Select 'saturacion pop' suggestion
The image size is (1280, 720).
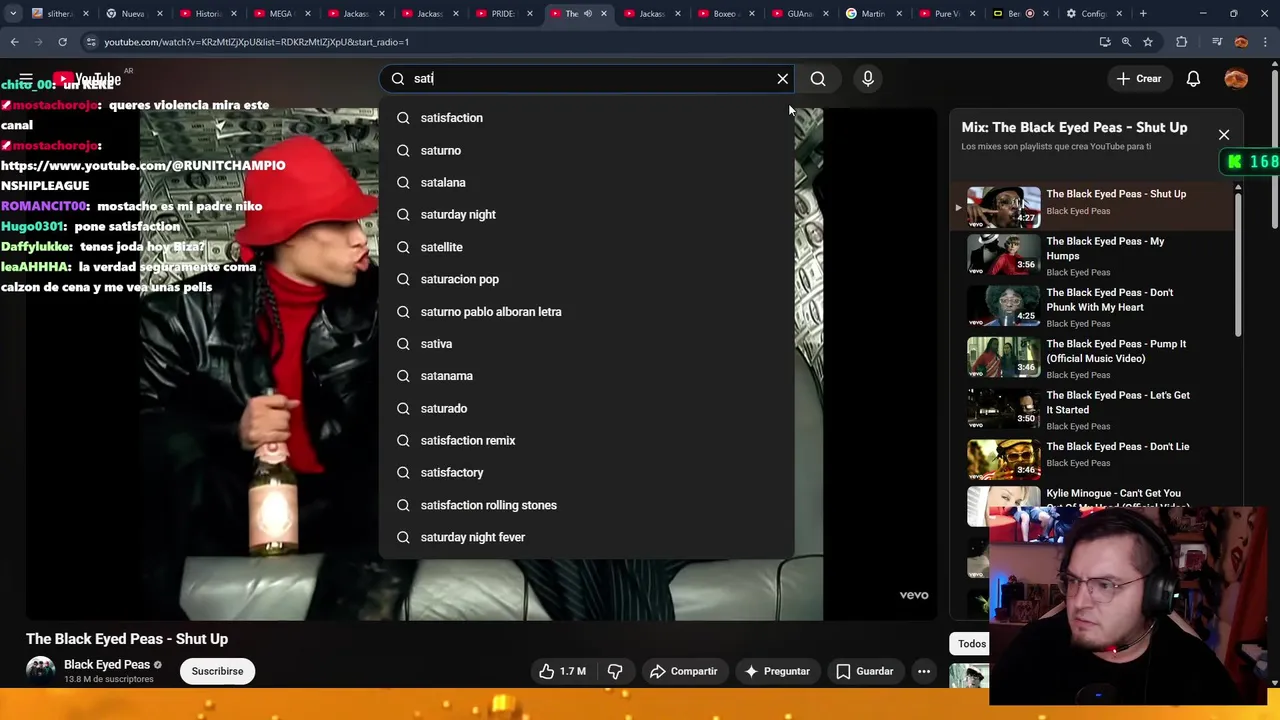(x=586, y=279)
